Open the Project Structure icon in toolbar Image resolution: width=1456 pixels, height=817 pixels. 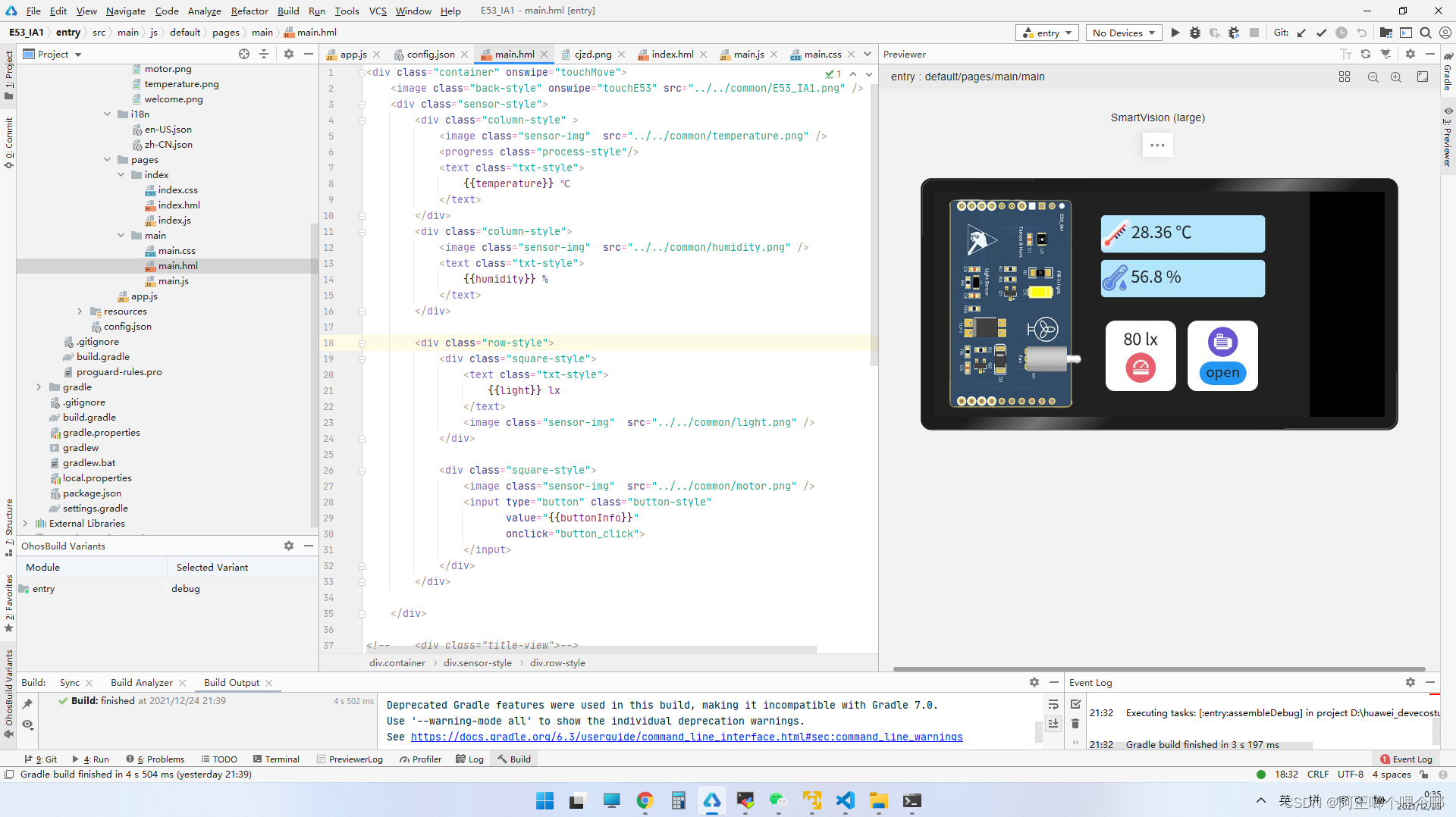pyautogui.click(x=1386, y=33)
